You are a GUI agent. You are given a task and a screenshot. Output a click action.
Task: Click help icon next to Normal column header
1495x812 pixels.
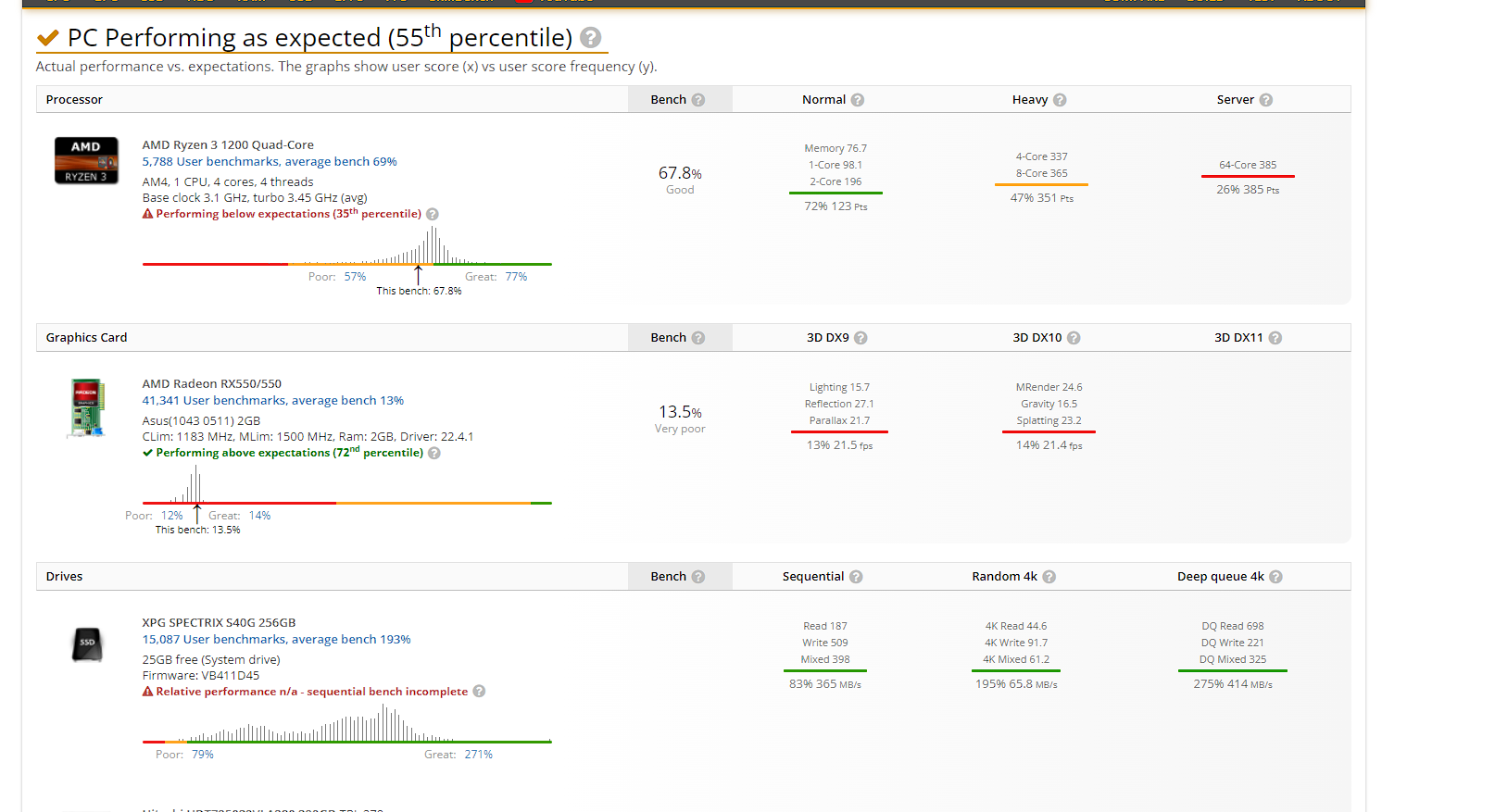pyautogui.click(x=858, y=100)
